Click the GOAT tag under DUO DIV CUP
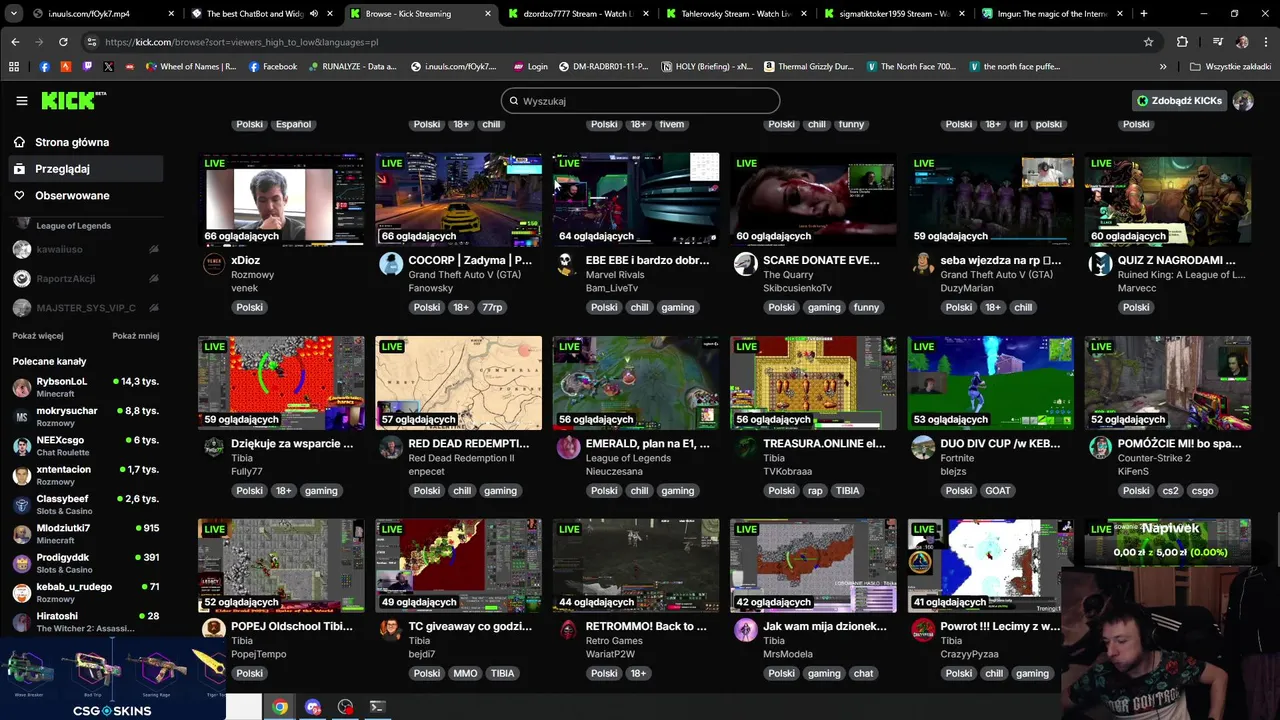The width and height of the screenshot is (1280, 720). click(x=997, y=490)
